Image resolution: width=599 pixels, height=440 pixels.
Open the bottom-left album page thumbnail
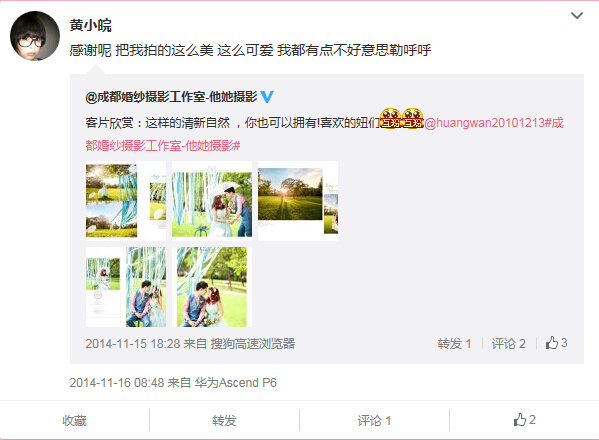coord(126,287)
